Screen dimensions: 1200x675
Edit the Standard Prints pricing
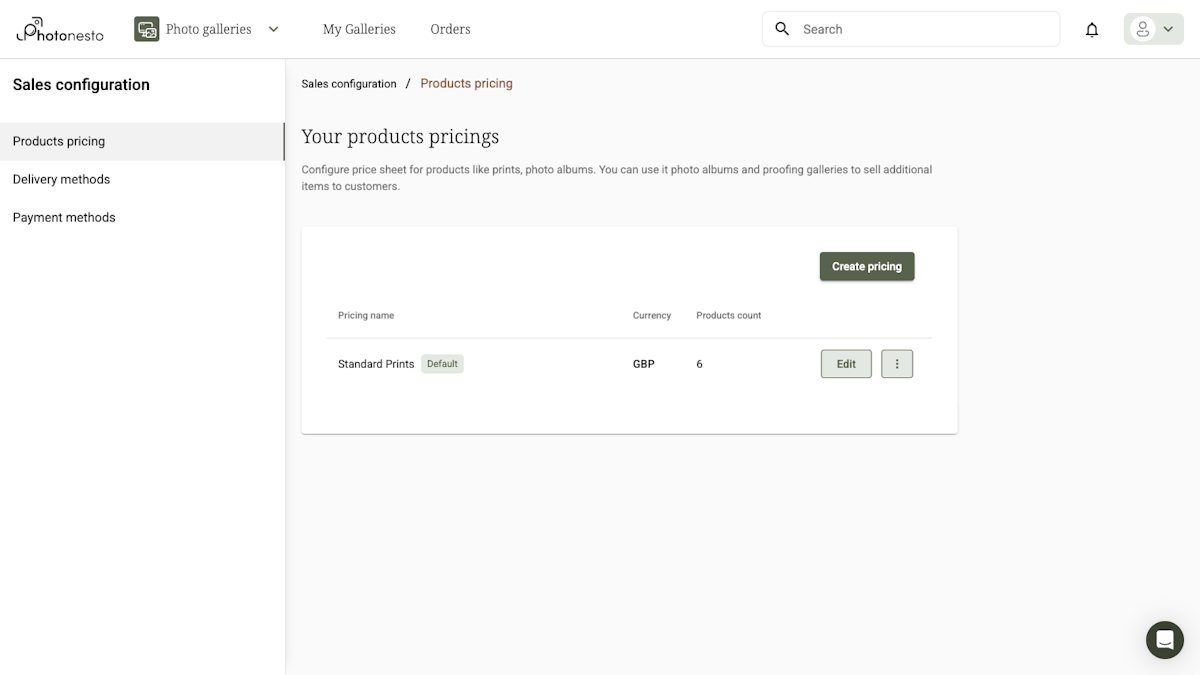pyautogui.click(x=845, y=363)
